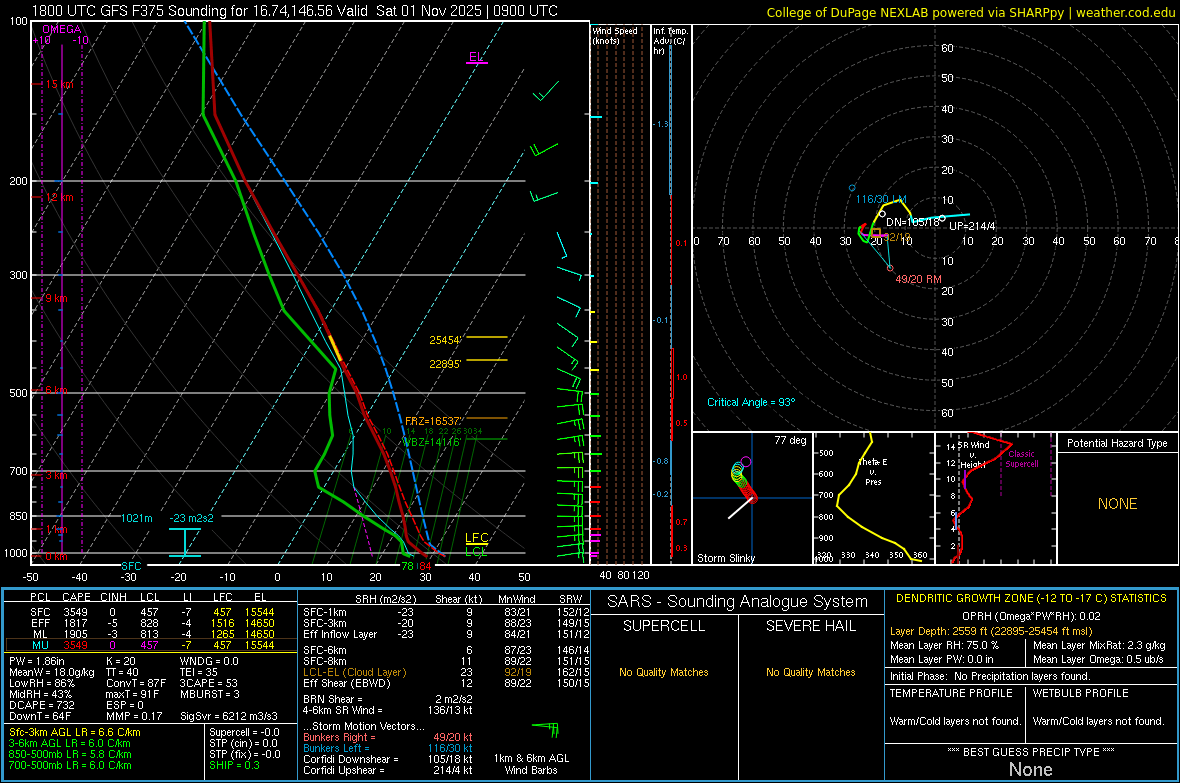Click the Theta-E v. Pres label

872,471
